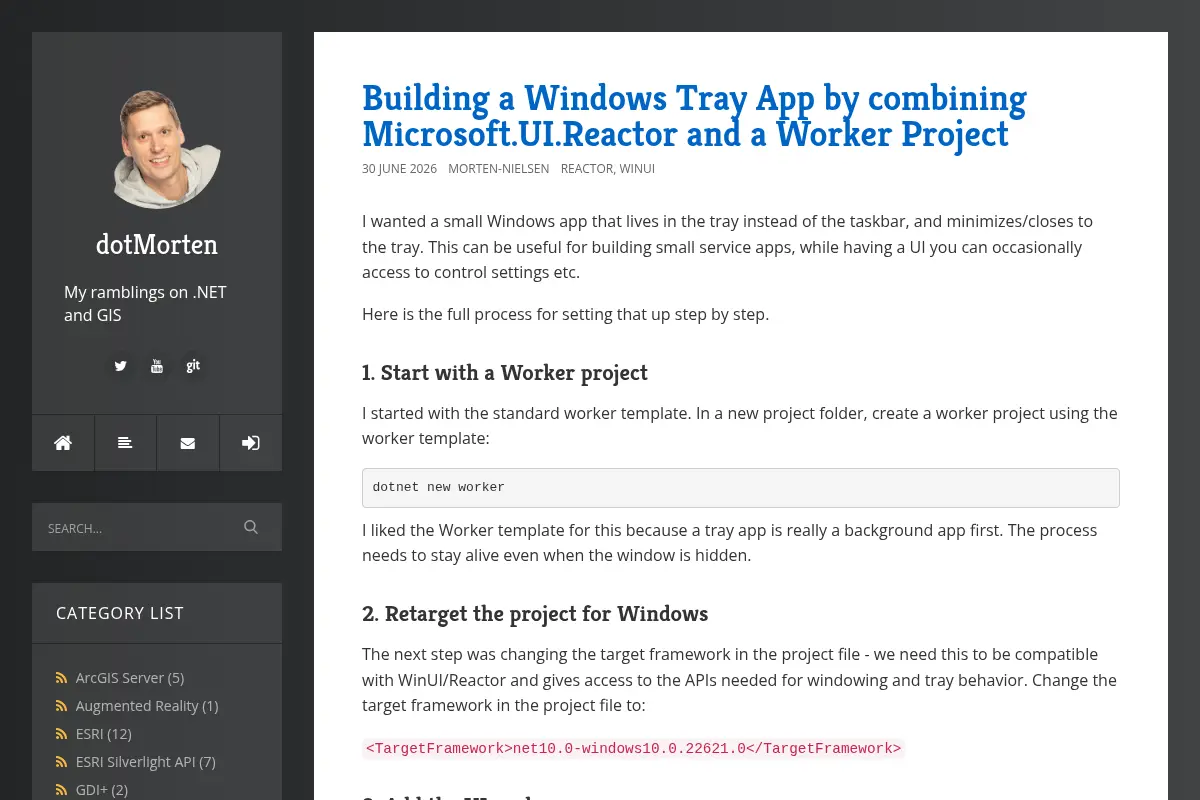Open the YouTube channel icon
This screenshot has width=1200, height=800.
(157, 366)
